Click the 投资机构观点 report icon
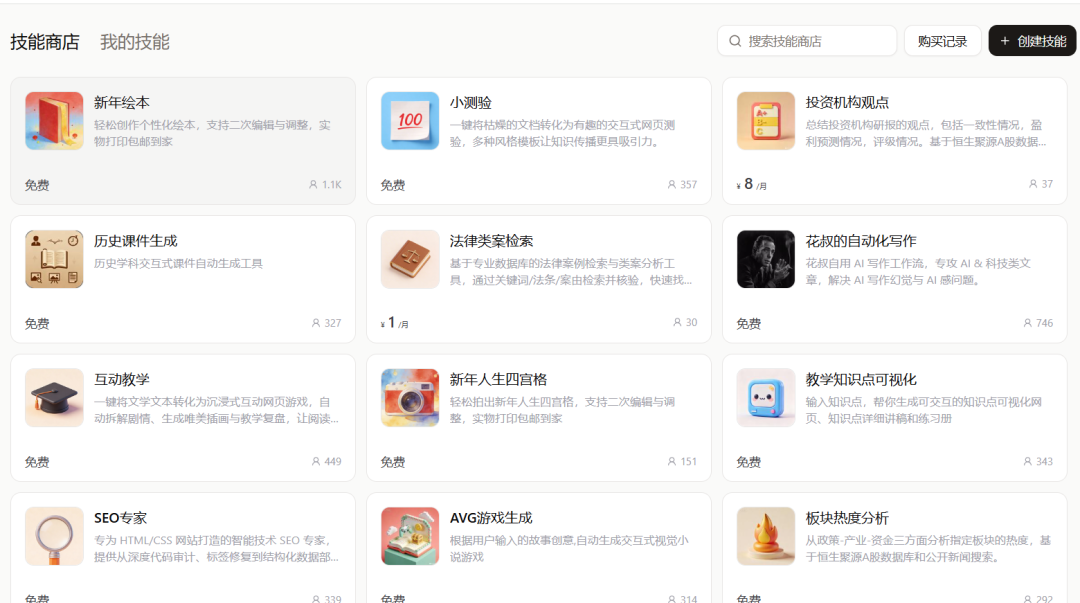Image resolution: width=1080 pixels, height=603 pixels. [x=766, y=121]
